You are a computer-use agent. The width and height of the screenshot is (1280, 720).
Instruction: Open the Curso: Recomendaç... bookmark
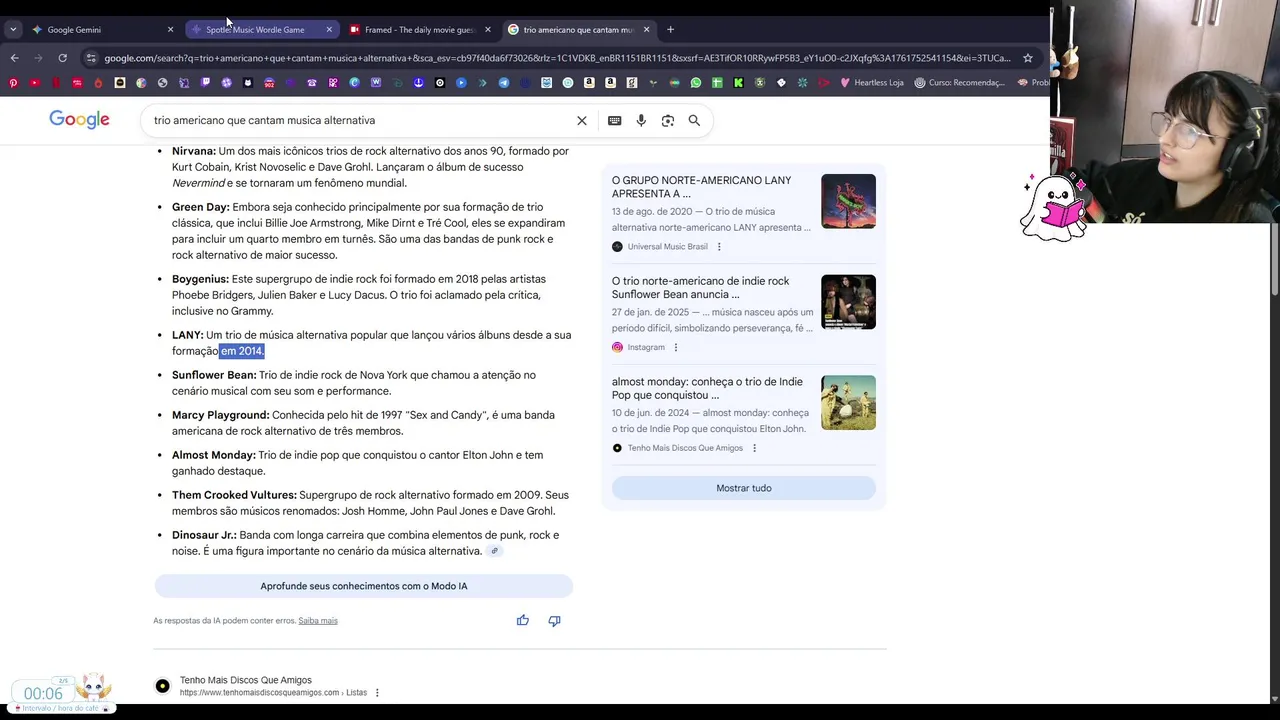pos(959,83)
